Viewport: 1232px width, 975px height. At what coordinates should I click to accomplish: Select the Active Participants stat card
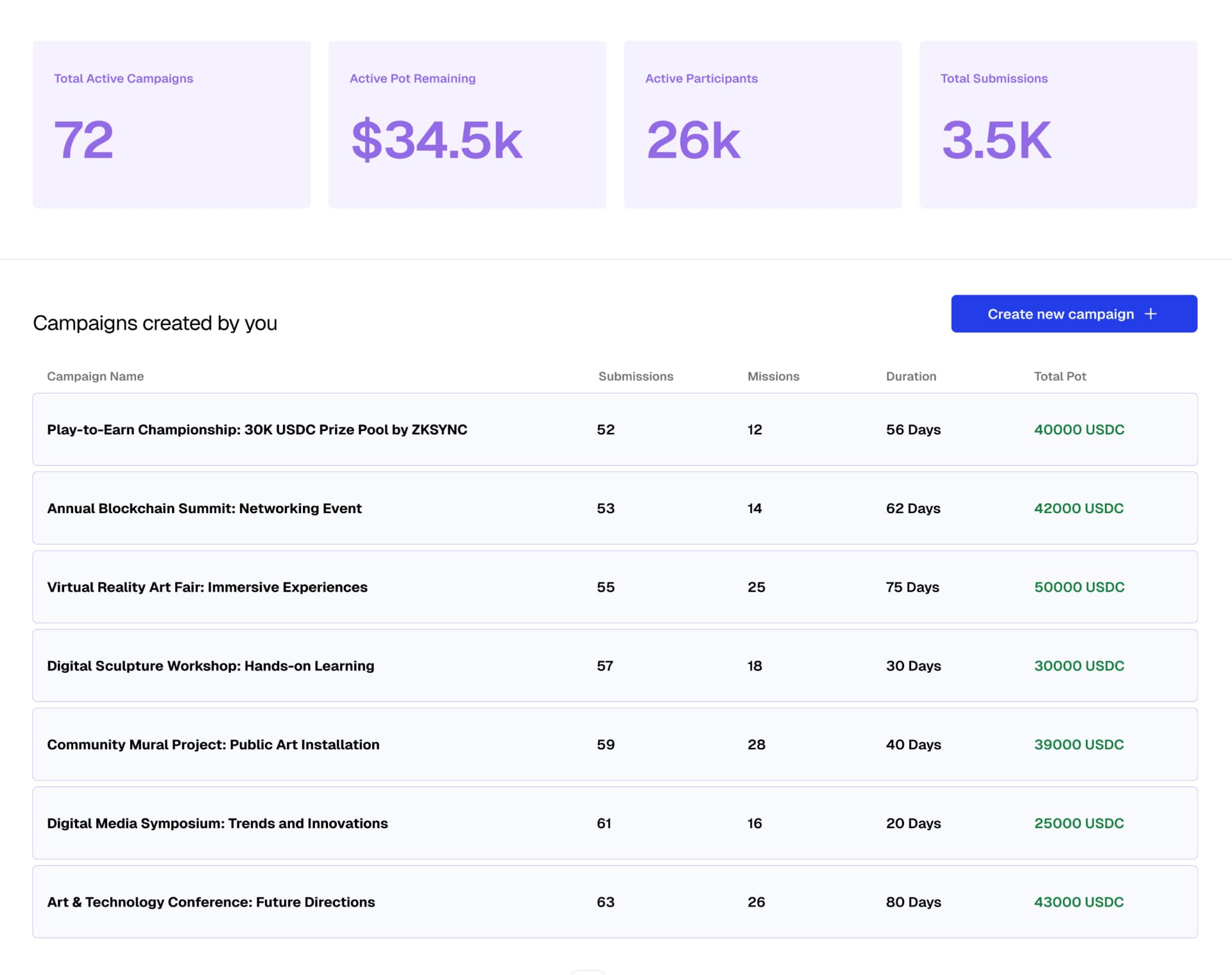762,124
